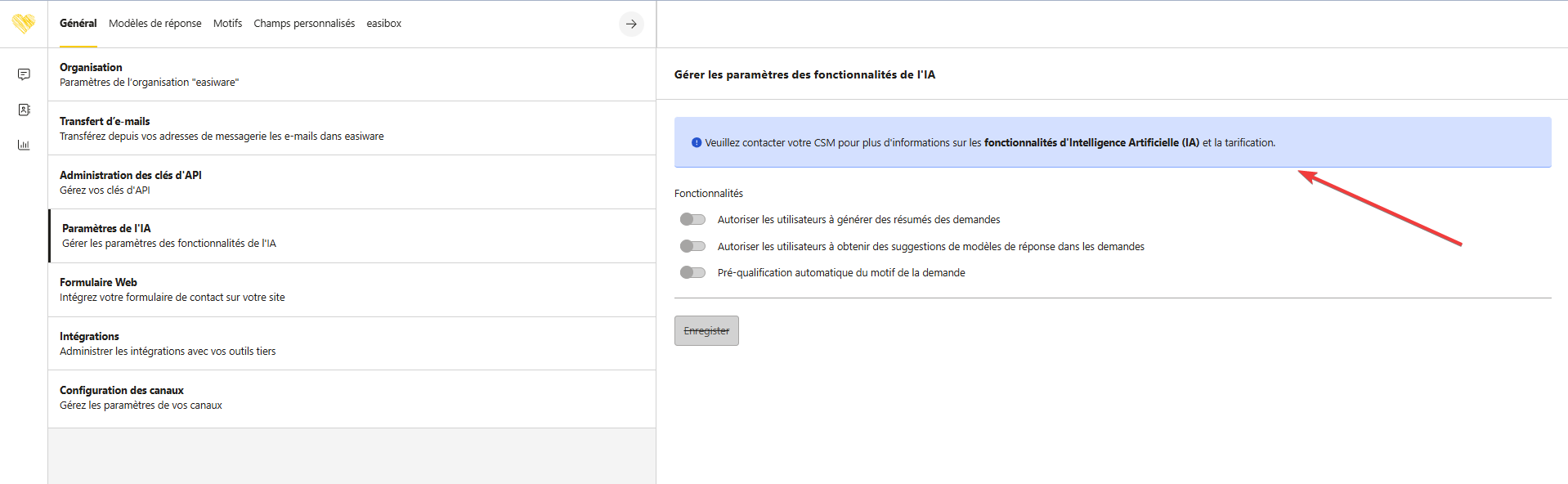Switch to the Modèles de réponse tab
This screenshot has width=1568, height=484.
pos(155,24)
